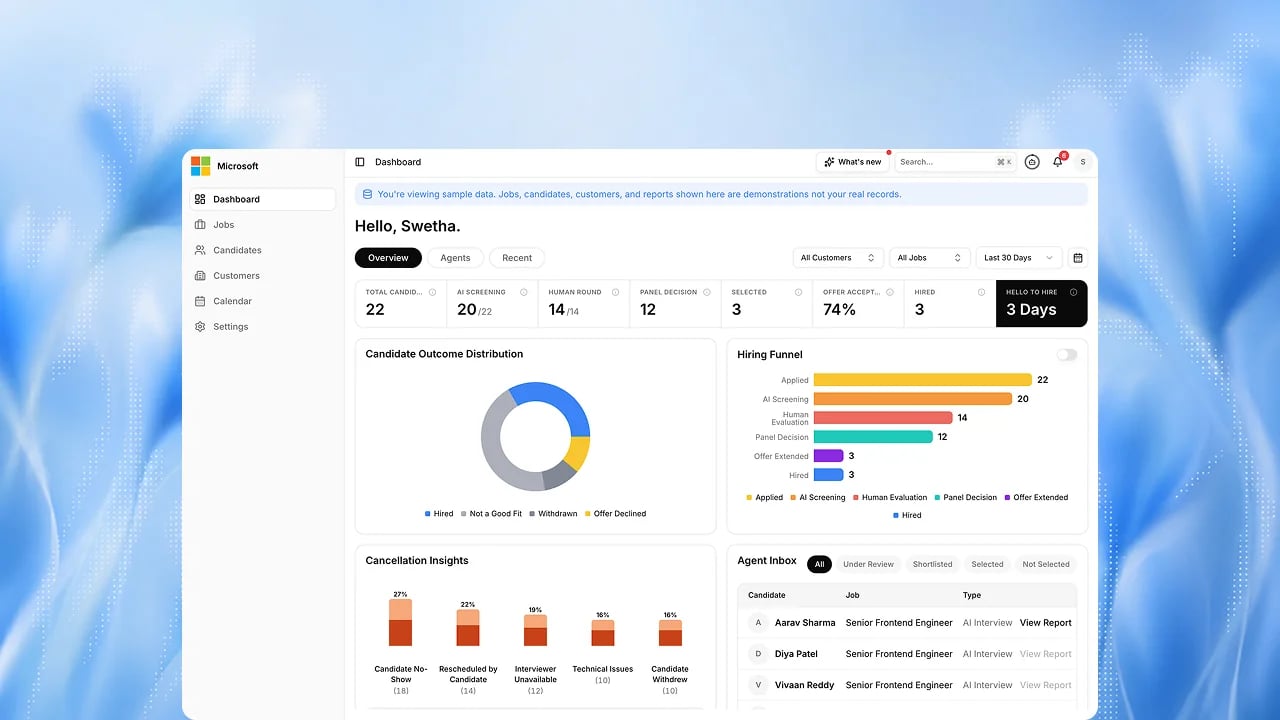The height and width of the screenshot is (720, 1280).
Task: Go to Jobs in the sidebar
Action: pos(262,225)
